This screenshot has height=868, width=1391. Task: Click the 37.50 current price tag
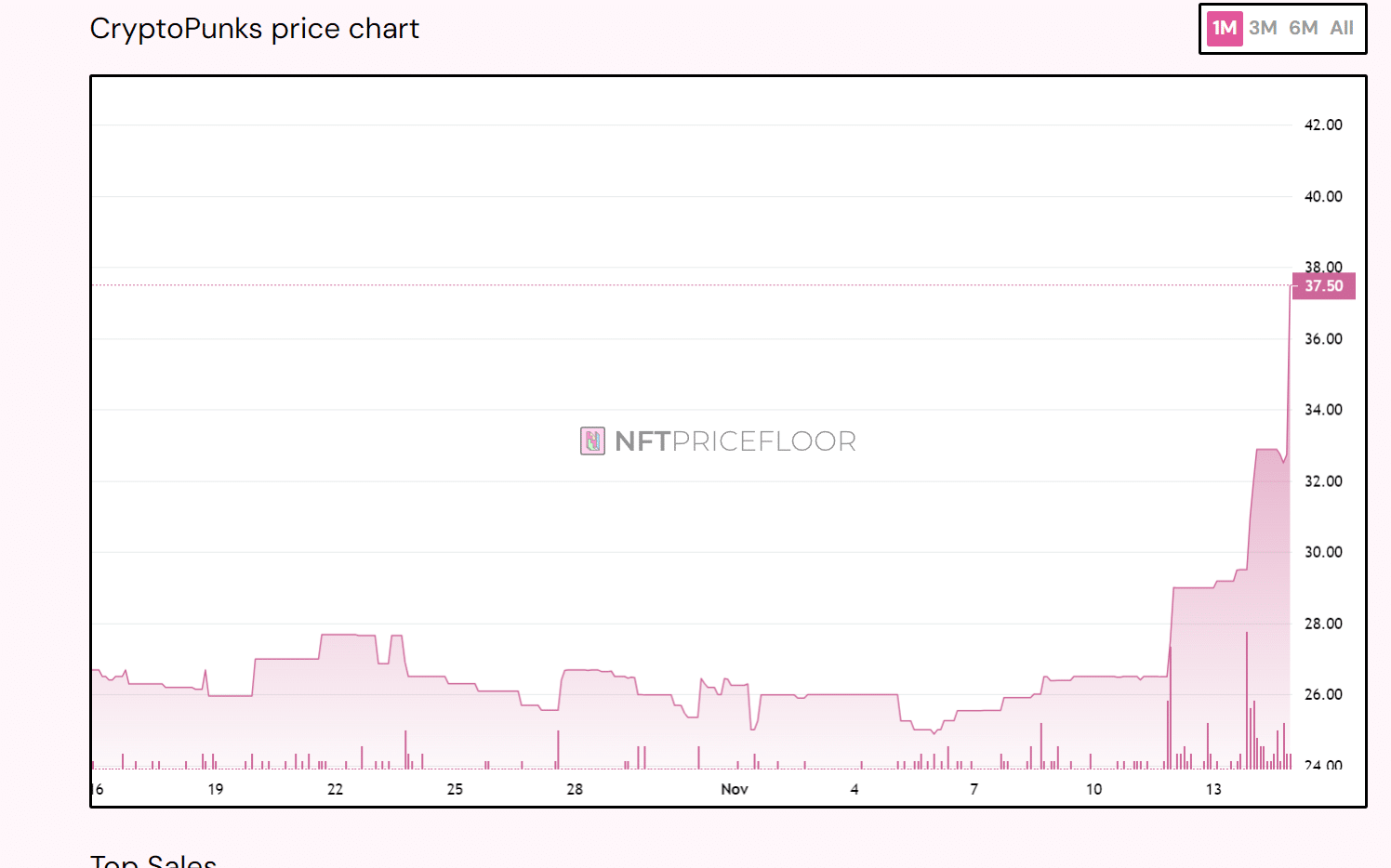1323,286
